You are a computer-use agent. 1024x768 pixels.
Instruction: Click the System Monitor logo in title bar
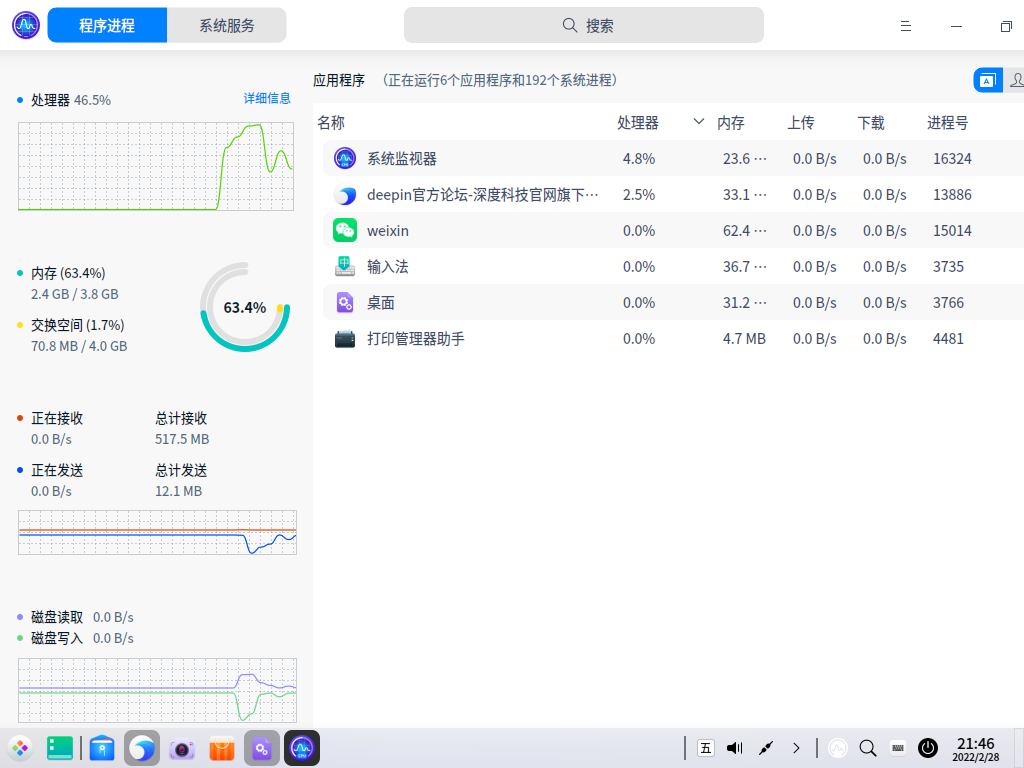tap(26, 25)
